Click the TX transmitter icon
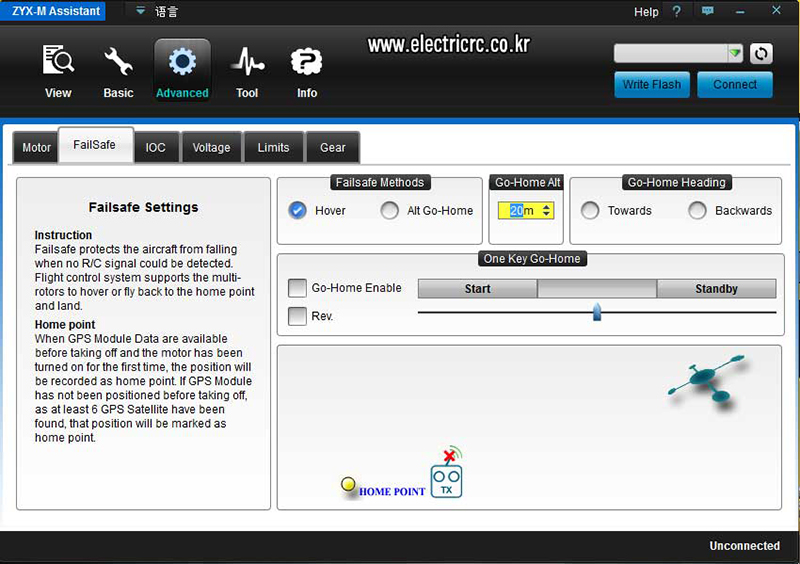This screenshot has height=564, width=800. click(446, 481)
